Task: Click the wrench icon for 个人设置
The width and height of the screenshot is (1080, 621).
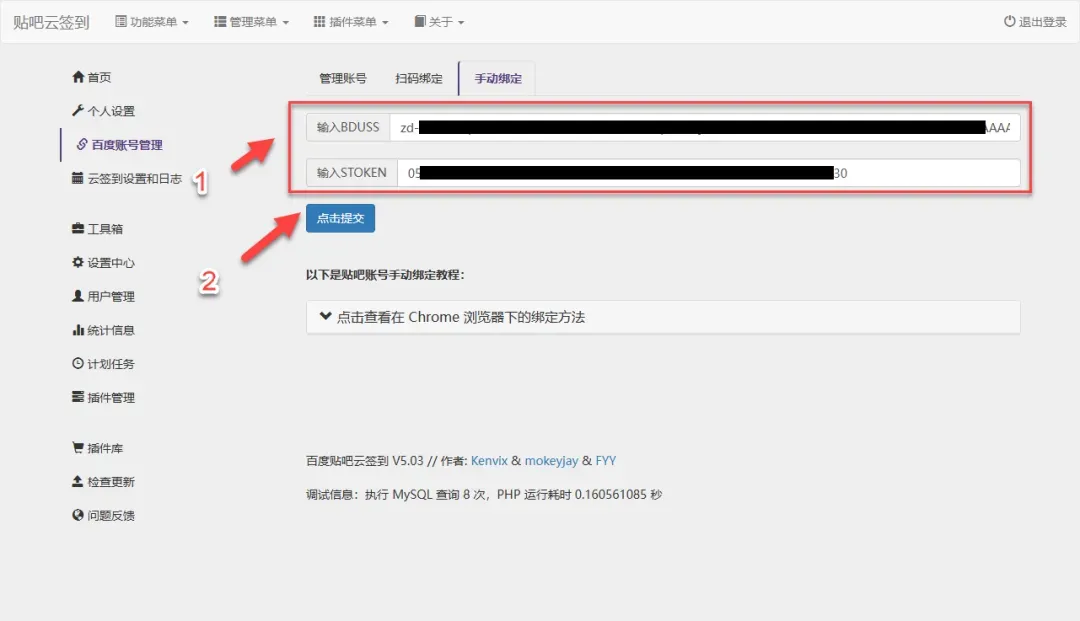Action: 78,110
